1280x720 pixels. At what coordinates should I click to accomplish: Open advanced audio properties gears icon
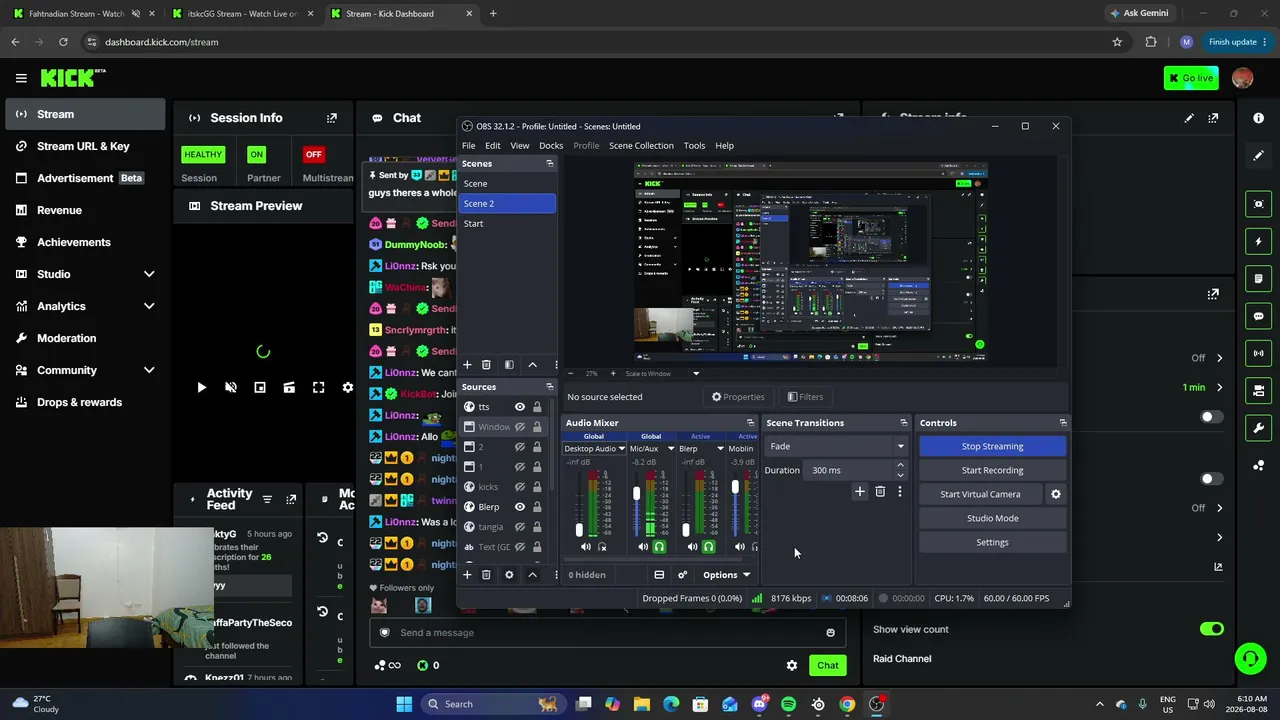coord(682,575)
